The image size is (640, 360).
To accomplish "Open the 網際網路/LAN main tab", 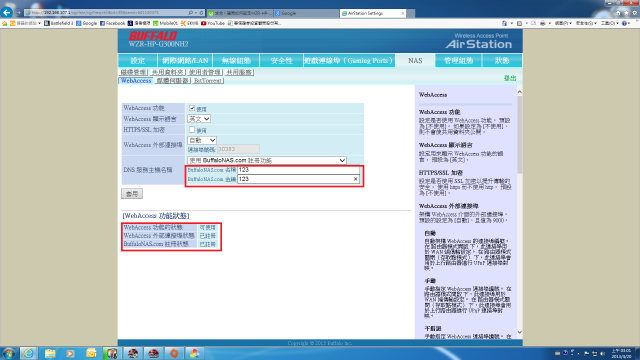I will 185,60.
